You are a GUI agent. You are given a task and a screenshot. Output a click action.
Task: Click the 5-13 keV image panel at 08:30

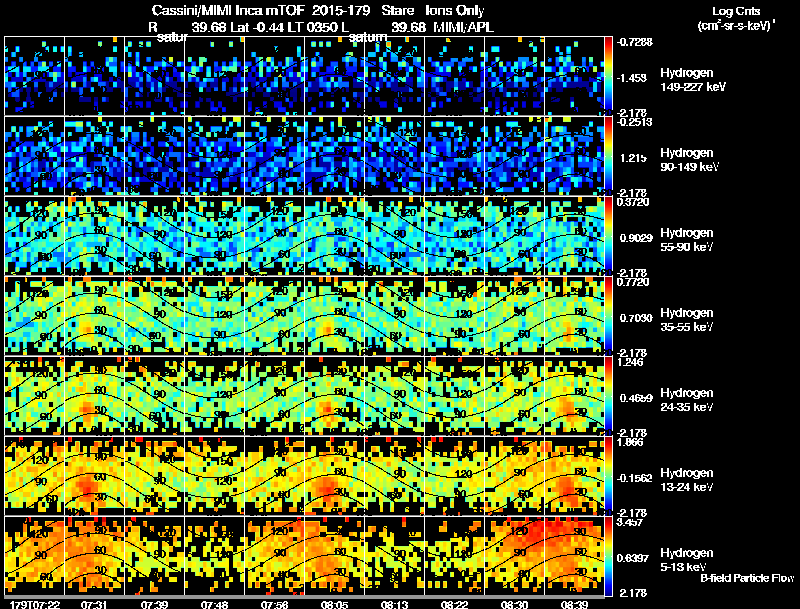[514, 556]
